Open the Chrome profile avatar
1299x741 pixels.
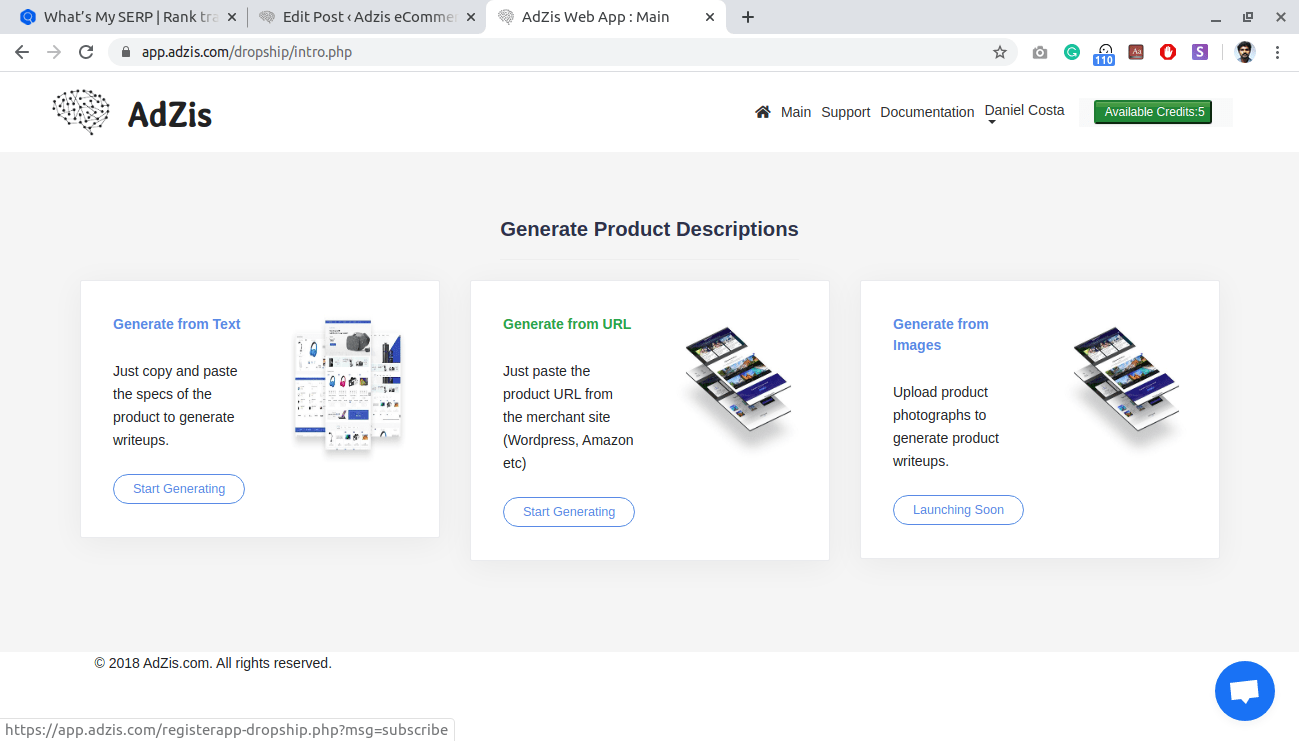tap(1244, 52)
